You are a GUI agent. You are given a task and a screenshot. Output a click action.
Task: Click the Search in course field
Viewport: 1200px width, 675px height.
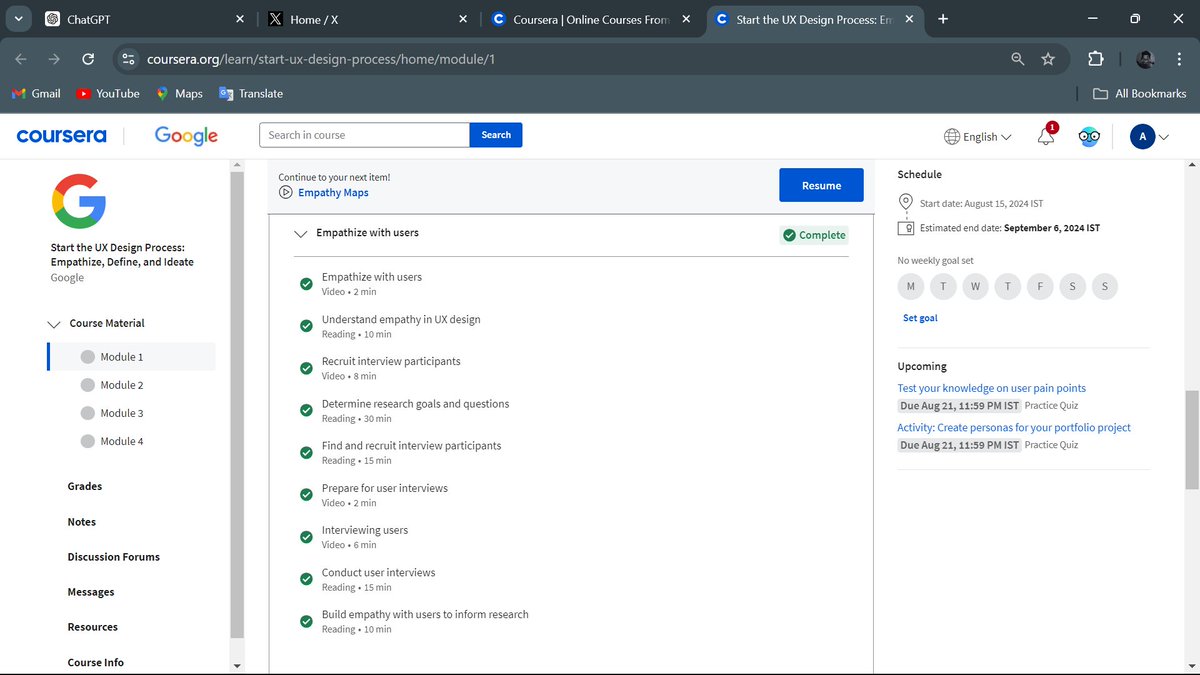[364, 135]
